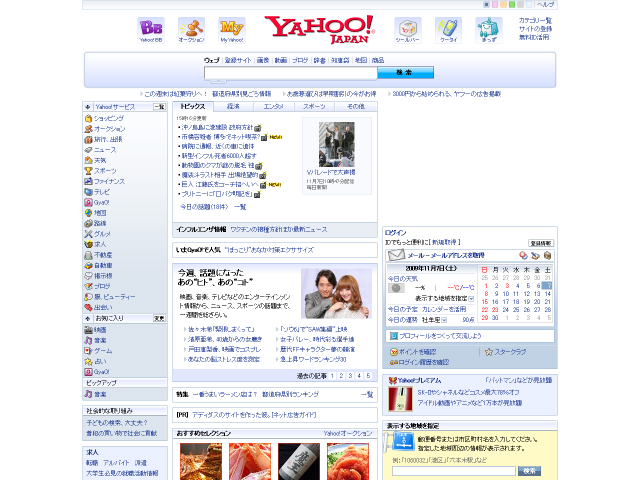
Task: Click the shopping bag icon in services list
Action: pyautogui.click(x=88, y=118)
